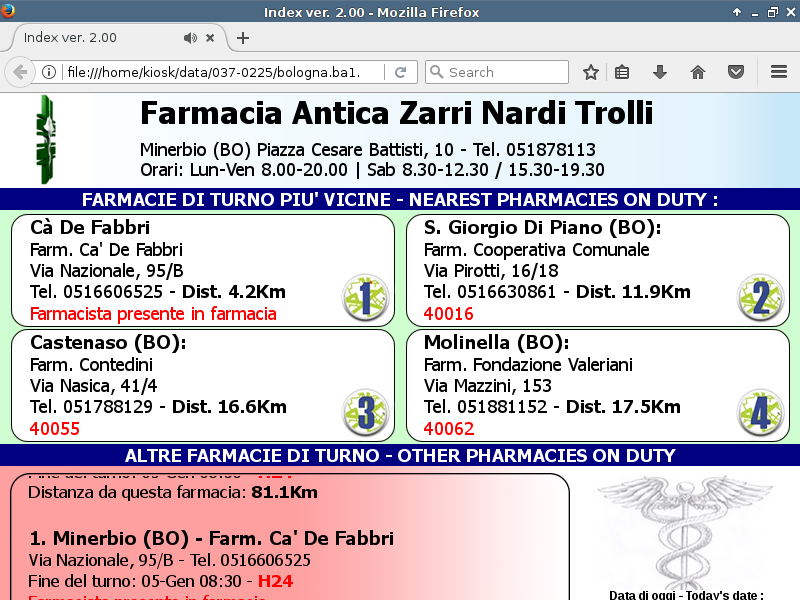This screenshot has height=600, width=800.
Task: Close the Index ver. 2.00 tab
Action: point(210,38)
